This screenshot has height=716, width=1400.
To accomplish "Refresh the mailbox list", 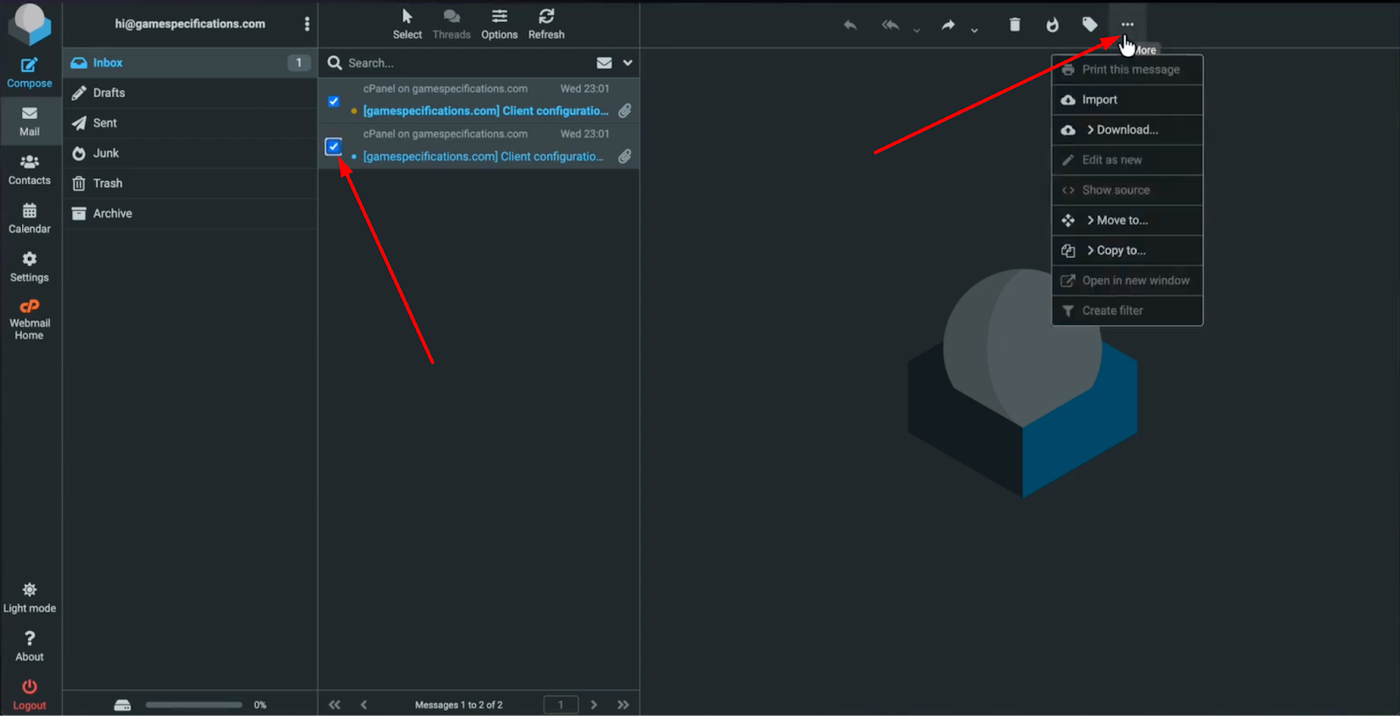I will click(546, 24).
